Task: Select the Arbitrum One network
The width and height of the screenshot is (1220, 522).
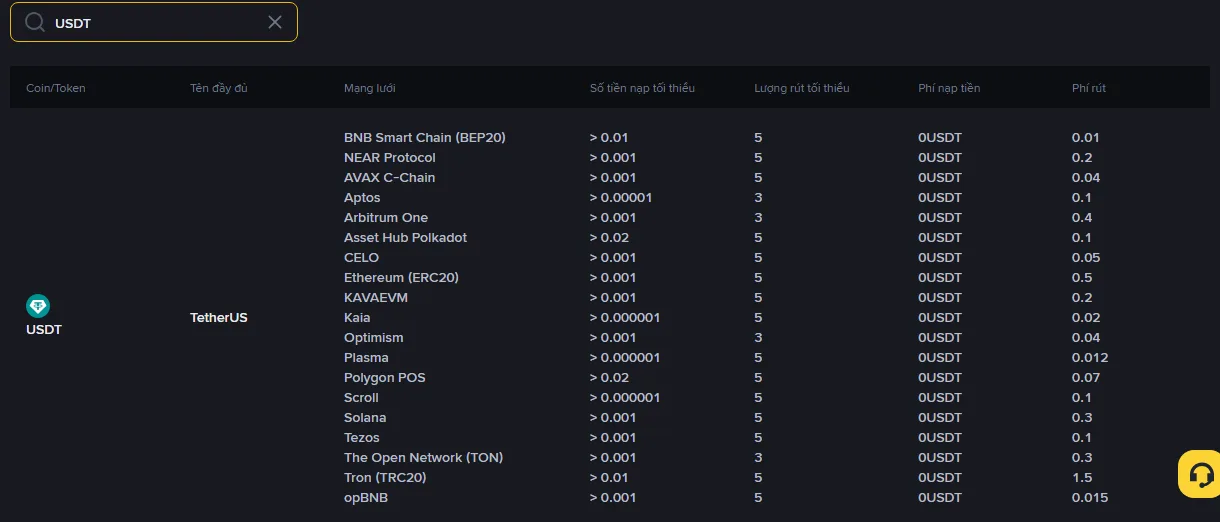Action: pyautogui.click(x=386, y=217)
